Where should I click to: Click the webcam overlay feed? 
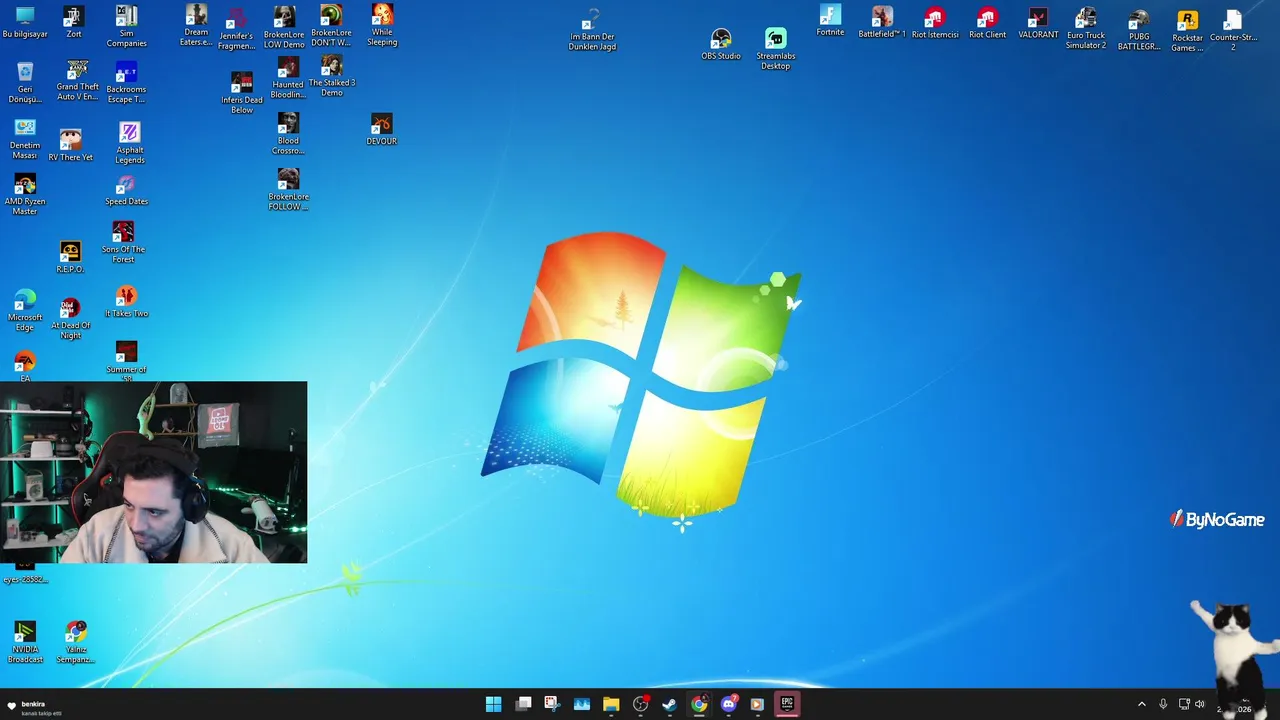click(154, 472)
